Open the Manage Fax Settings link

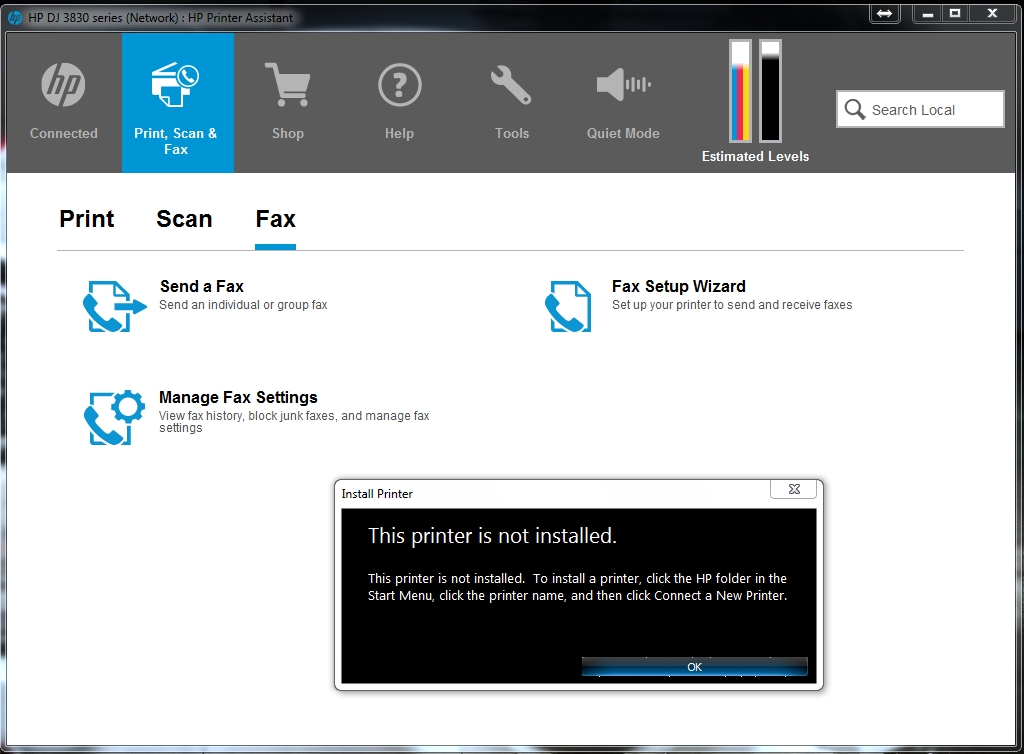[238, 398]
